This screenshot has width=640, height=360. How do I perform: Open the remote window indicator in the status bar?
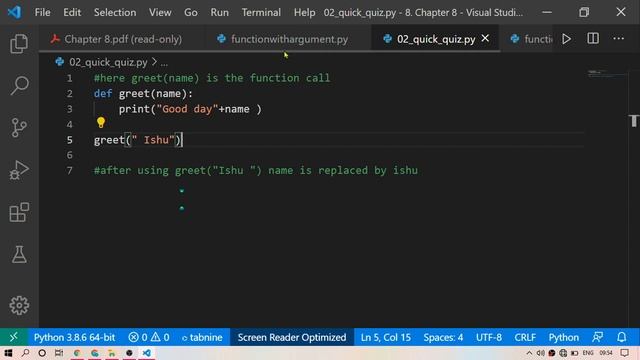(x=13, y=337)
